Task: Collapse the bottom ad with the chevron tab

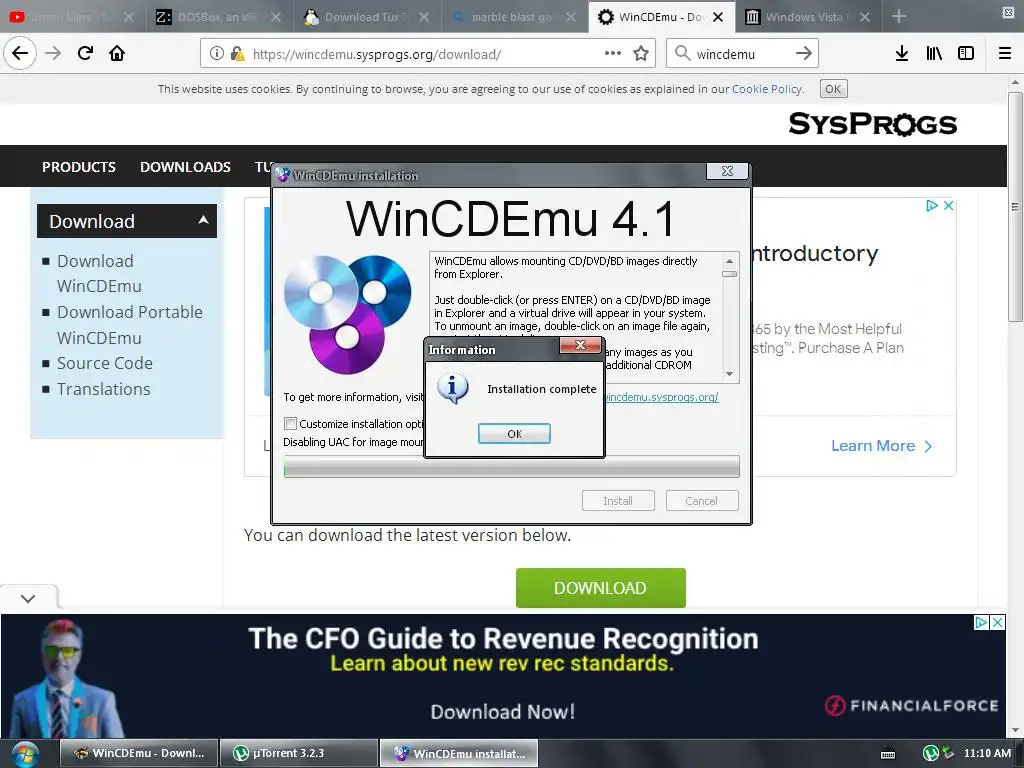Action: point(28,598)
